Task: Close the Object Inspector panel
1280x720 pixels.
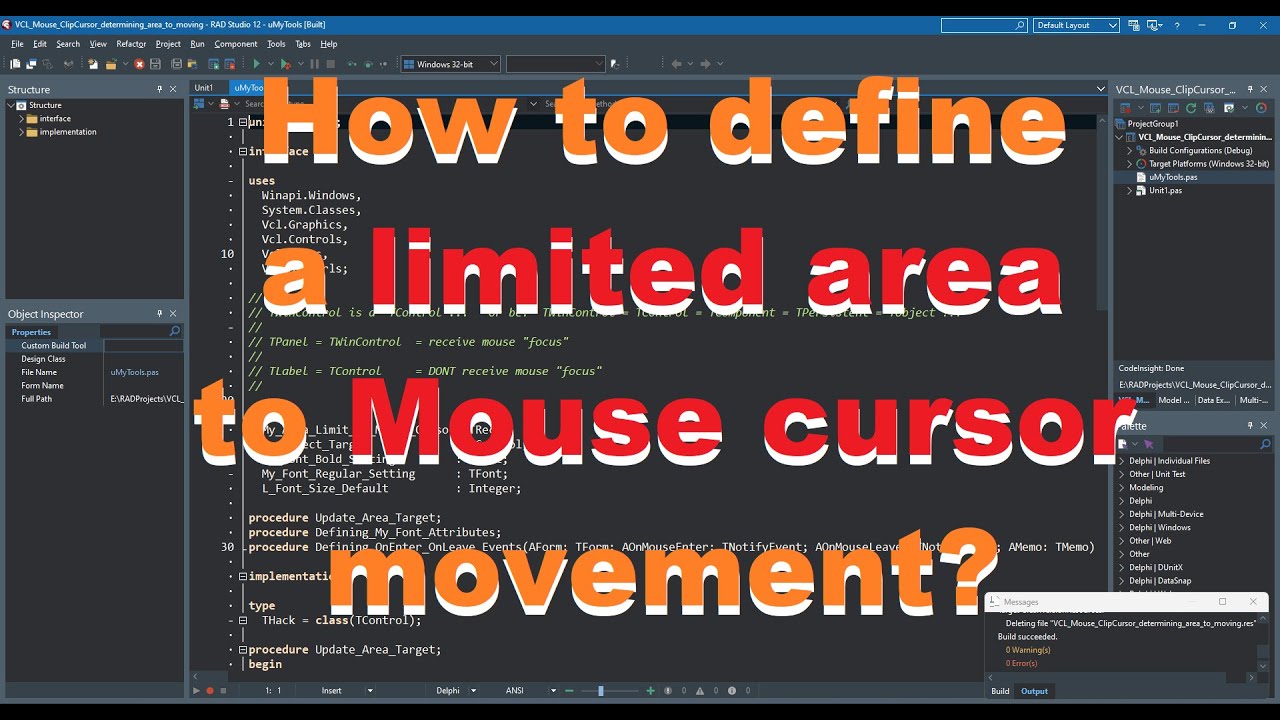Action: [x=173, y=314]
